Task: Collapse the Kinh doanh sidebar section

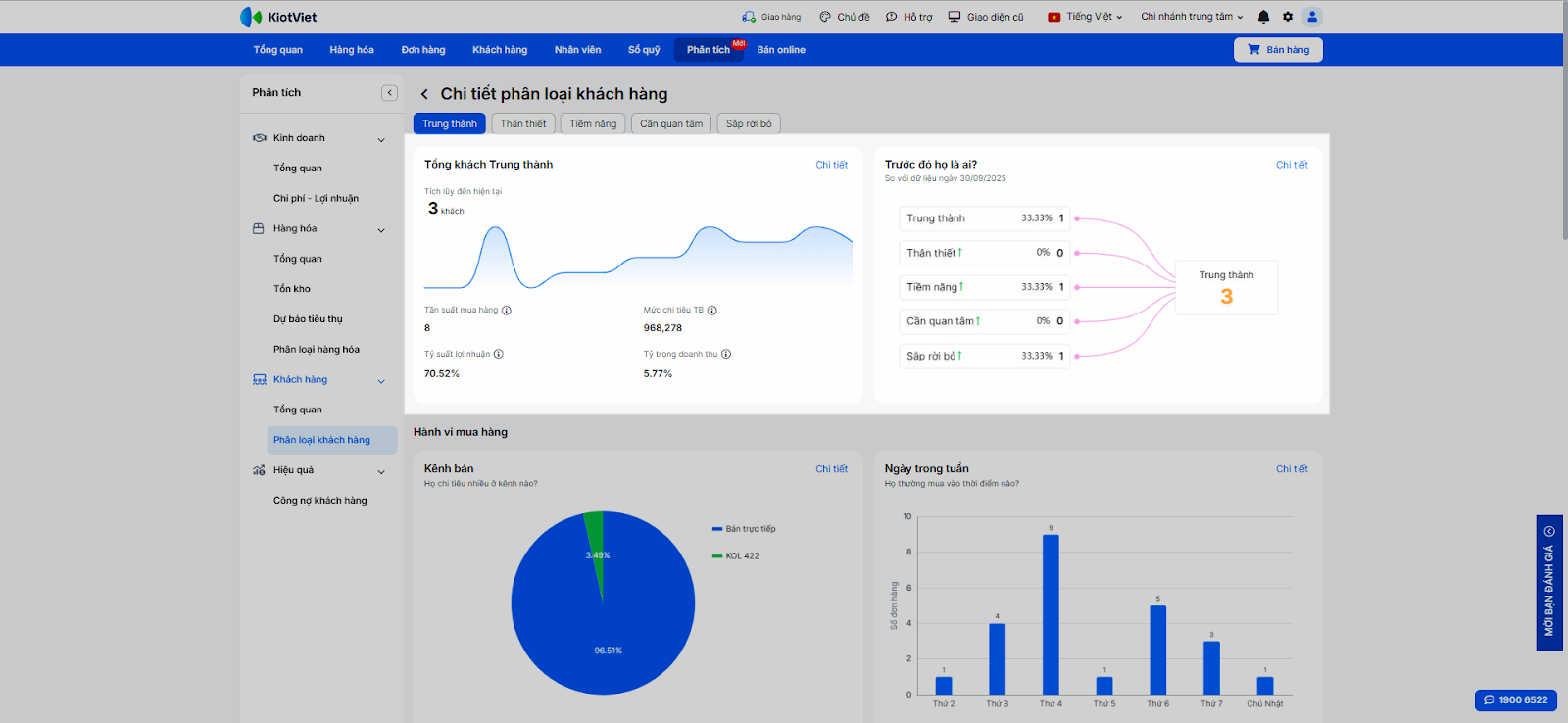Action: click(381, 139)
